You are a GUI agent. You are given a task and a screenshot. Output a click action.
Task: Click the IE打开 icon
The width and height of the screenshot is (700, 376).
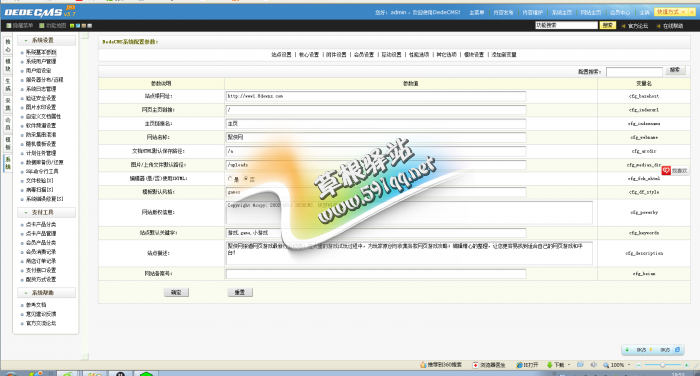[x=519, y=365]
